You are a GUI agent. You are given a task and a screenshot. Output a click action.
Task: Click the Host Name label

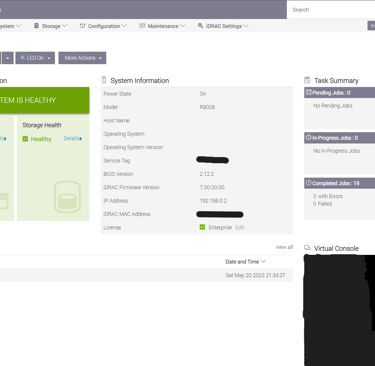point(116,120)
